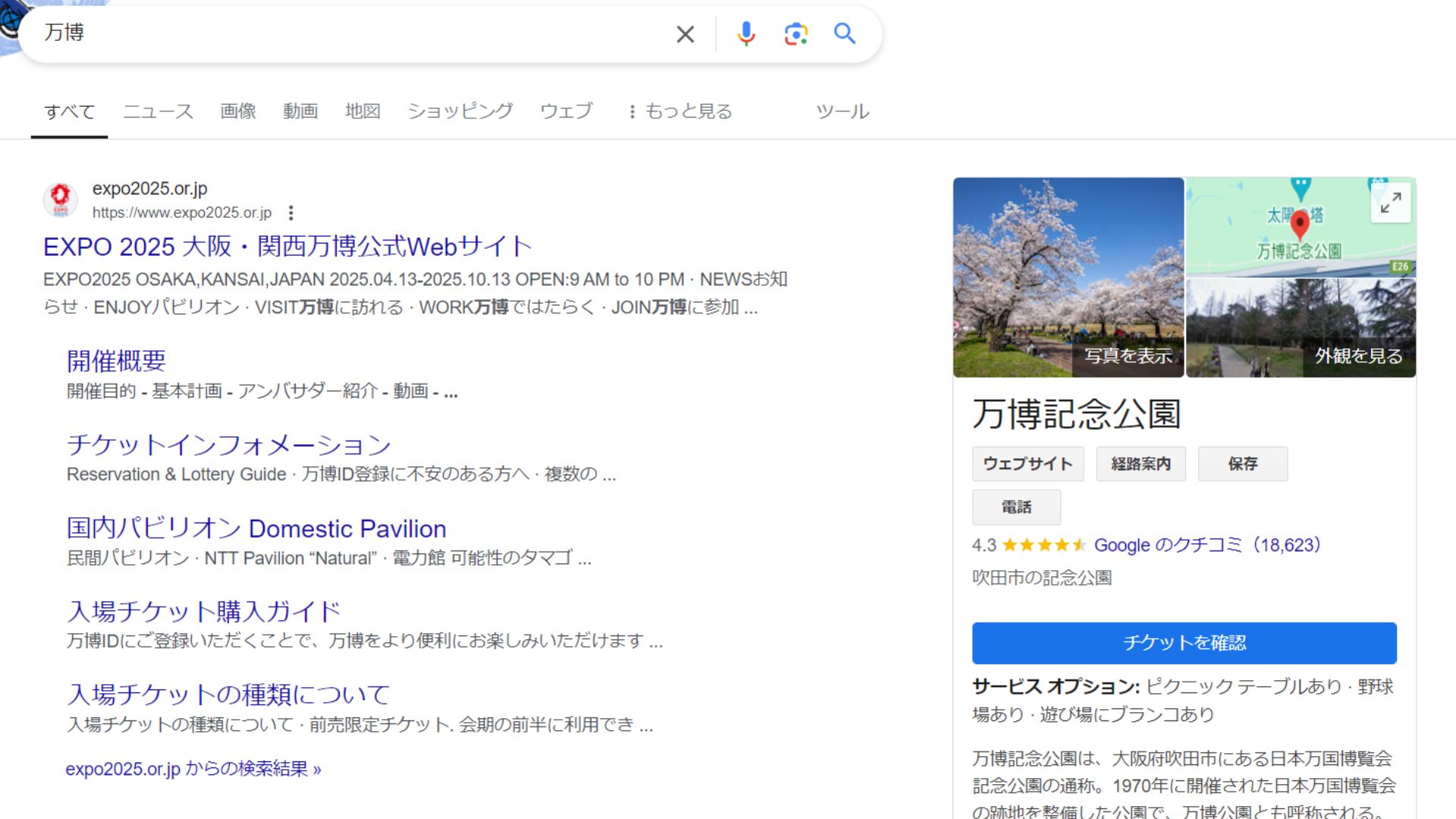This screenshot has height=819, width=1456.
Task: Switch to the ショッピング tab
Action: (x=460, y=111)
